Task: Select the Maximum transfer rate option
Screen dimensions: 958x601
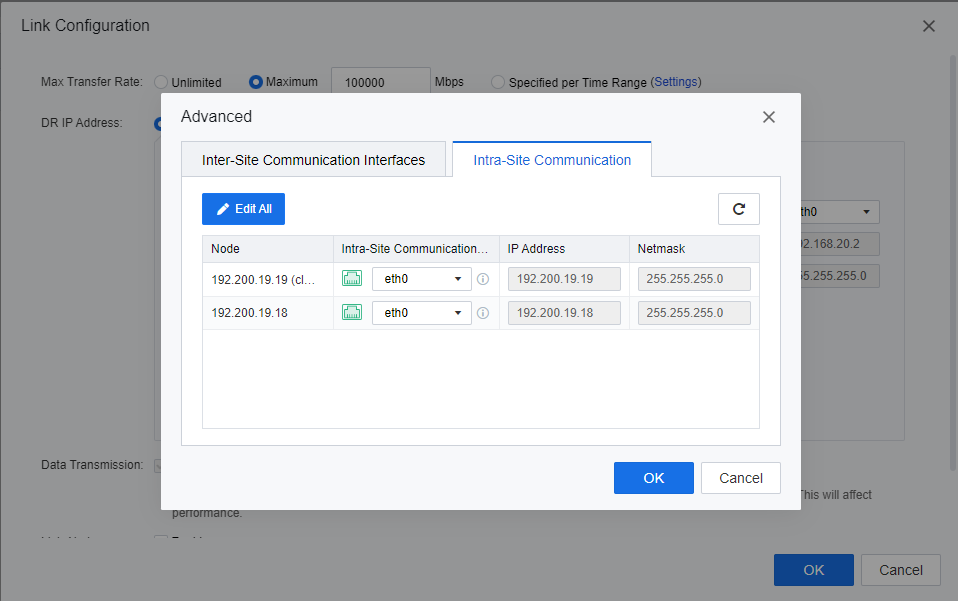Action: click(x=256, y=82)
